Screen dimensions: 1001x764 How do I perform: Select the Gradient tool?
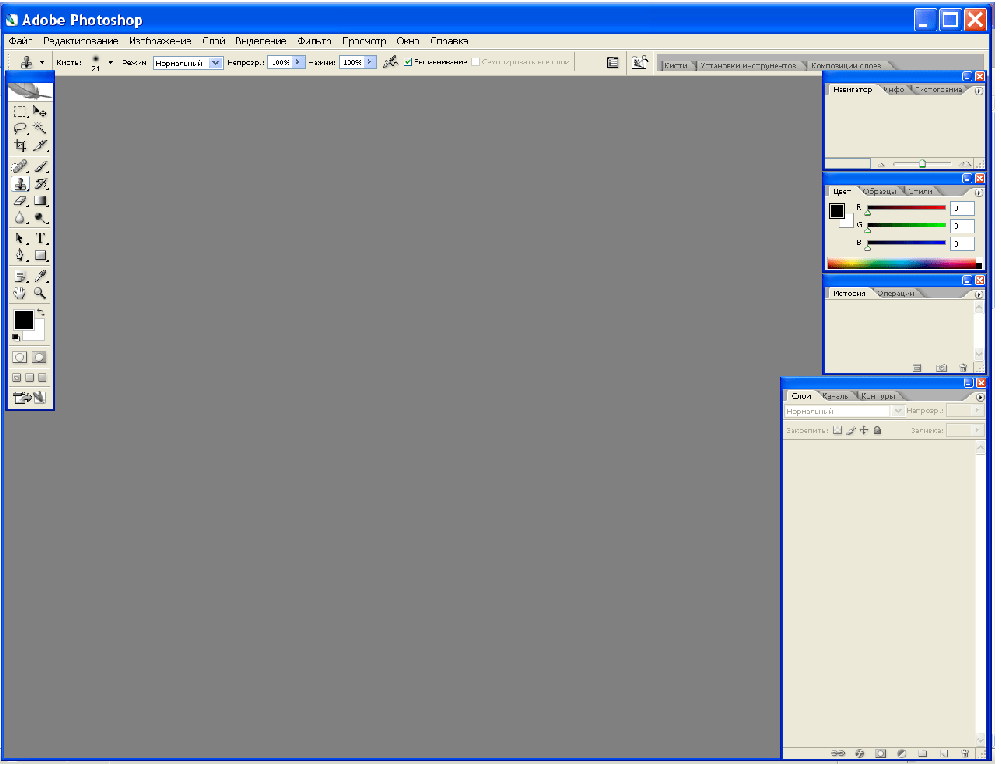(40, 201)
